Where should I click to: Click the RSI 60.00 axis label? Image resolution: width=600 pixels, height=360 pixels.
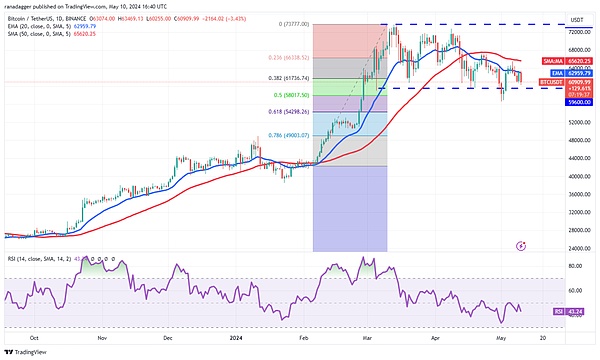pyautogui.click(x=576, y=290)
